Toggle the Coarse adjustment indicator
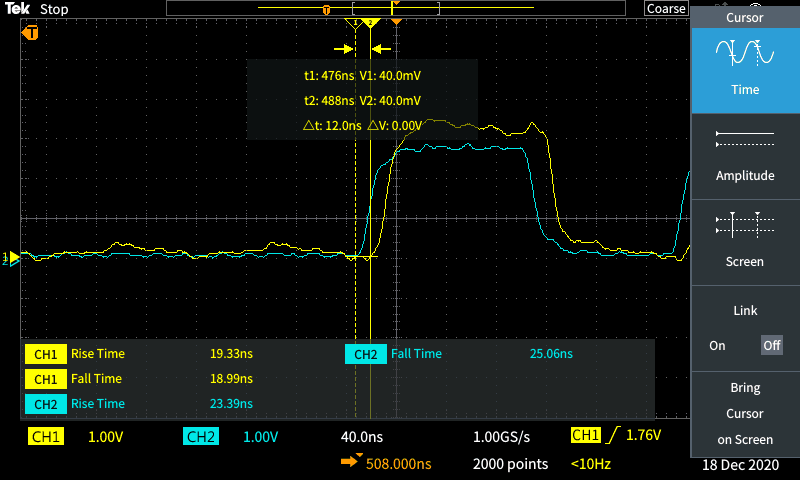Viewport: 800px width, 480px height. point(666,9)
